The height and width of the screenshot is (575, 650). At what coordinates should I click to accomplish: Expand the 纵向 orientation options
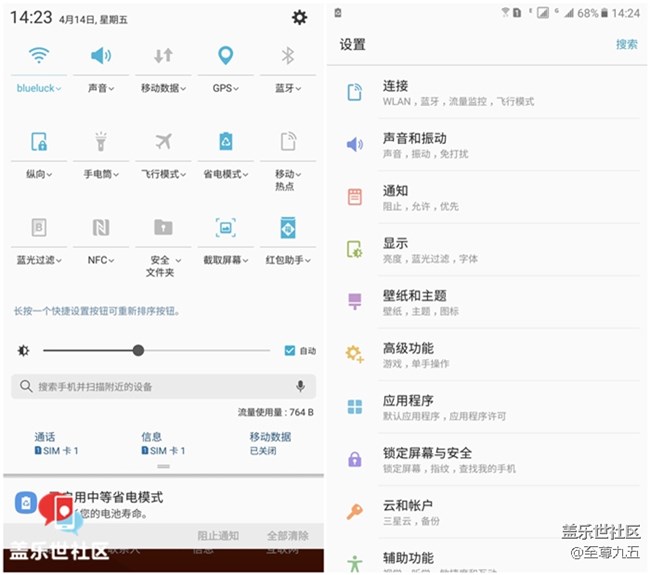tap(39, 174)
